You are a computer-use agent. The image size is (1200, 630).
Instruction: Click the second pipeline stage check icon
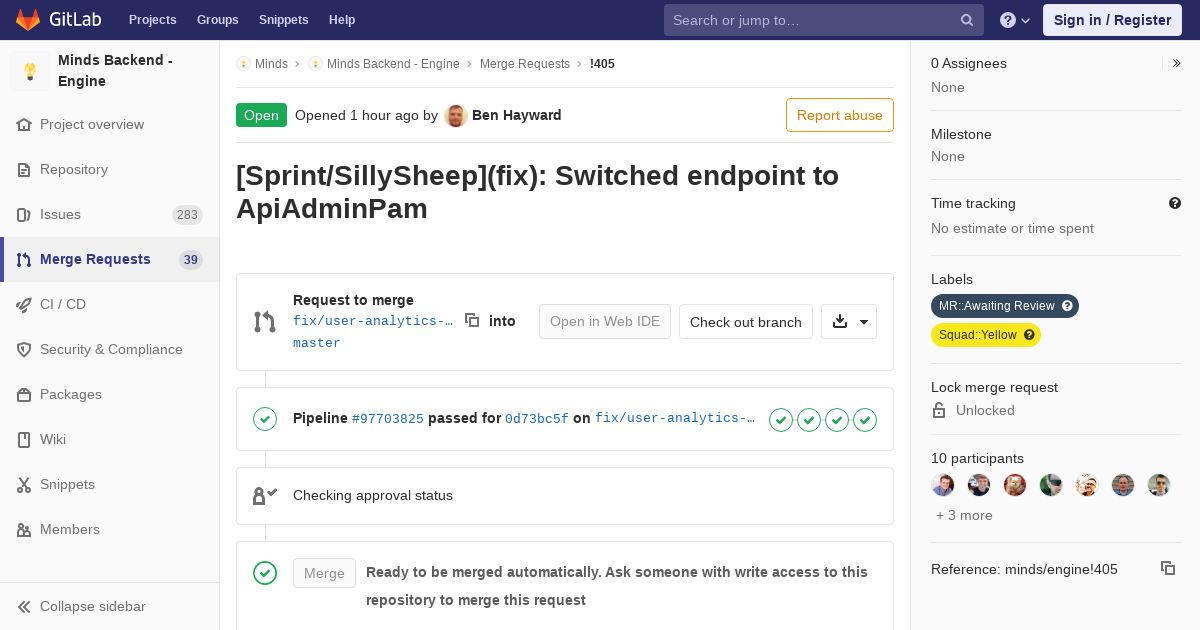click(809, 420)
